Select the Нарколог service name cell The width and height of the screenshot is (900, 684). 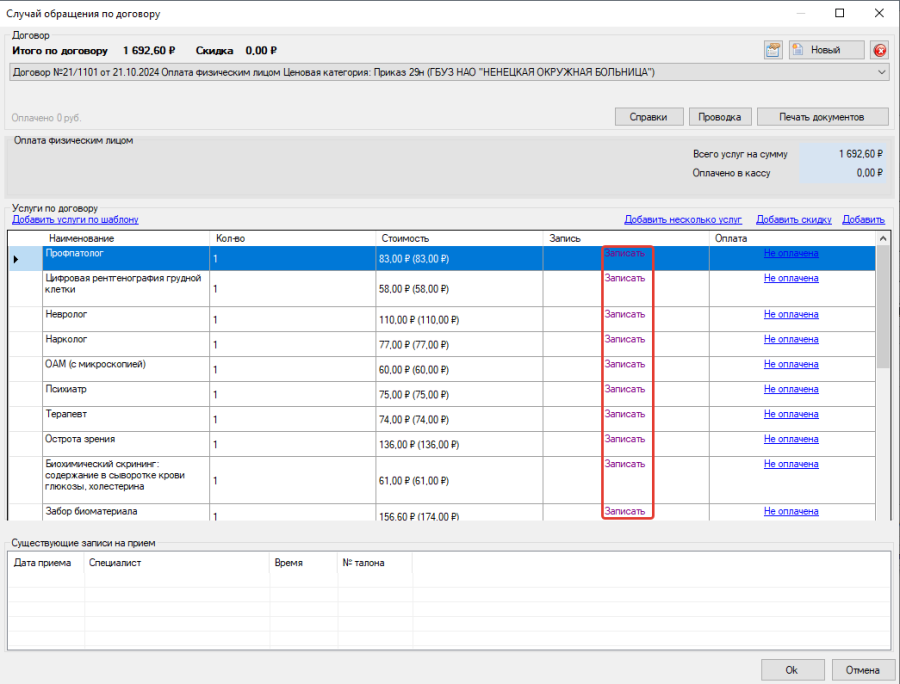(x=126, y=344)
